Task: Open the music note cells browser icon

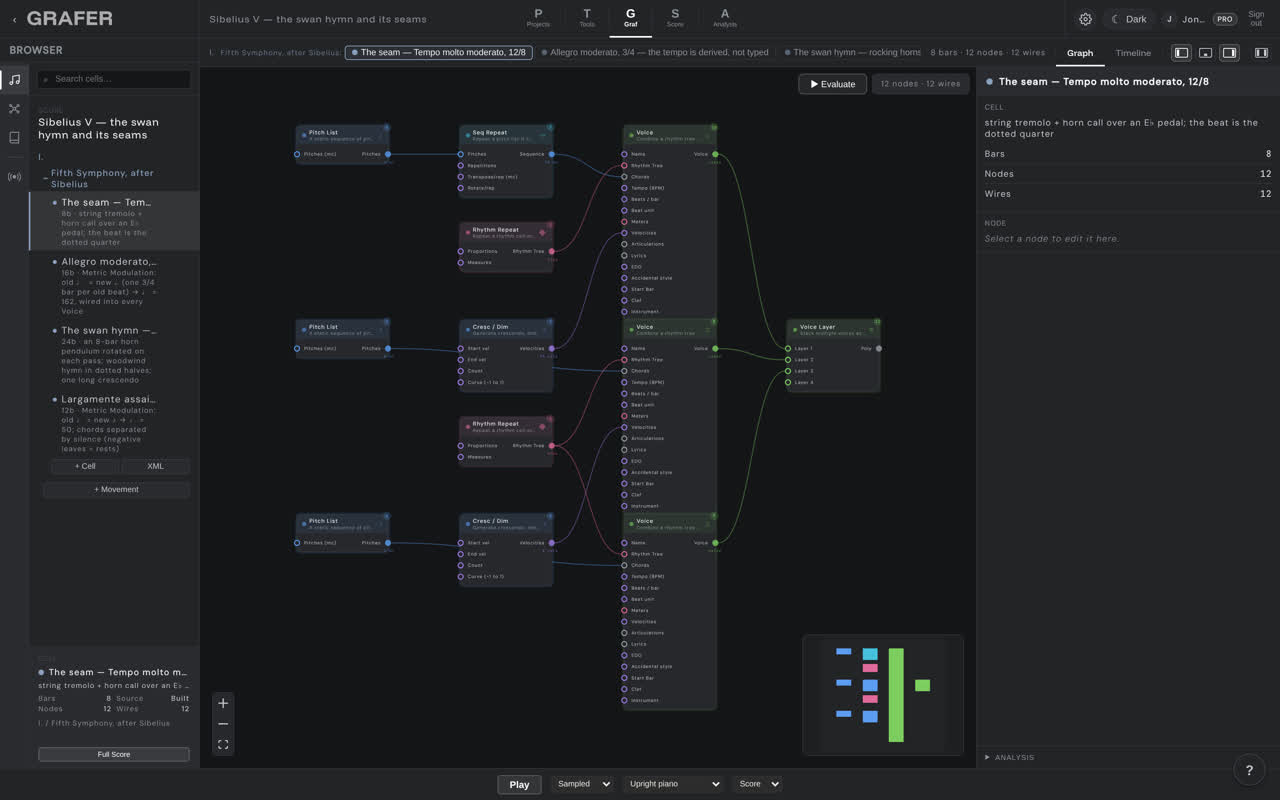Action: 14,79
